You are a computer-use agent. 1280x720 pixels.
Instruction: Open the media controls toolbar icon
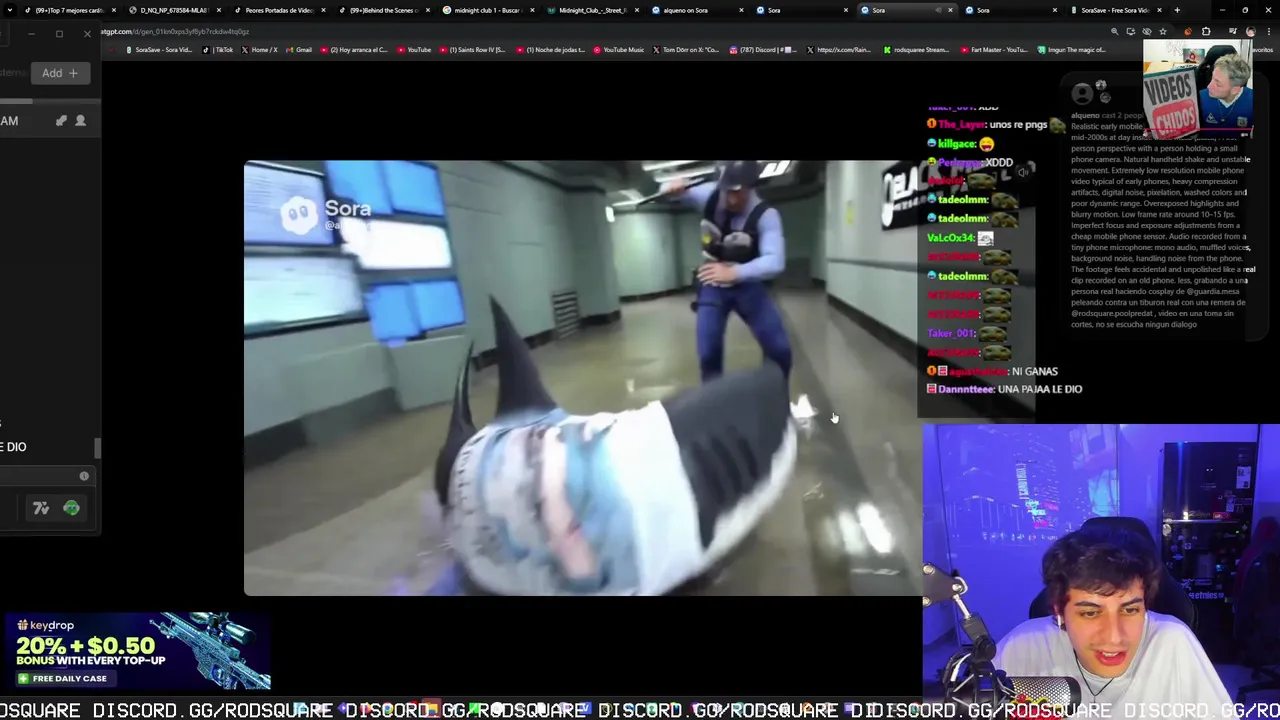(x=1234, y=32)
